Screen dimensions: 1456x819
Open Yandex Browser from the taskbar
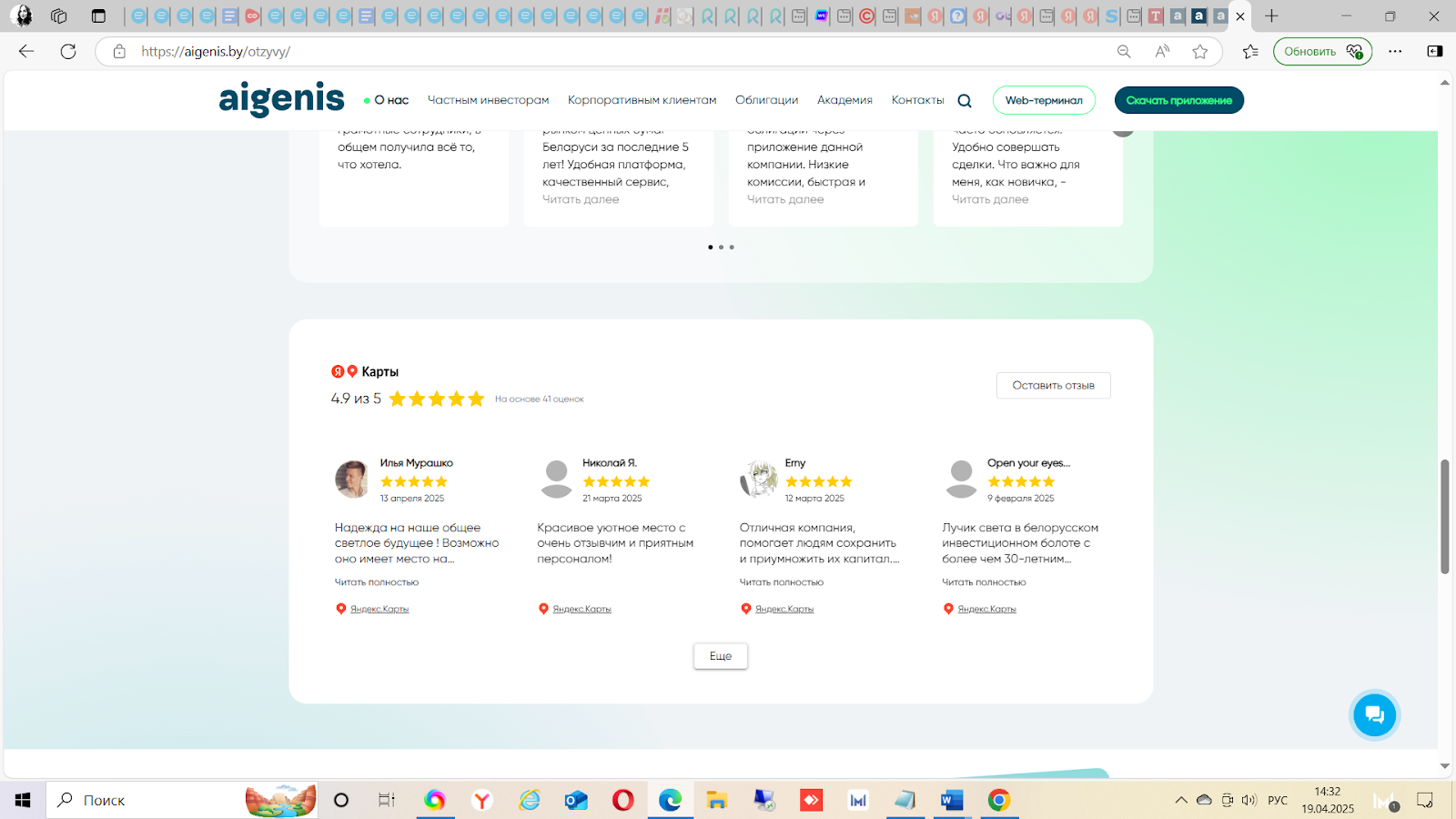point(481,800)
